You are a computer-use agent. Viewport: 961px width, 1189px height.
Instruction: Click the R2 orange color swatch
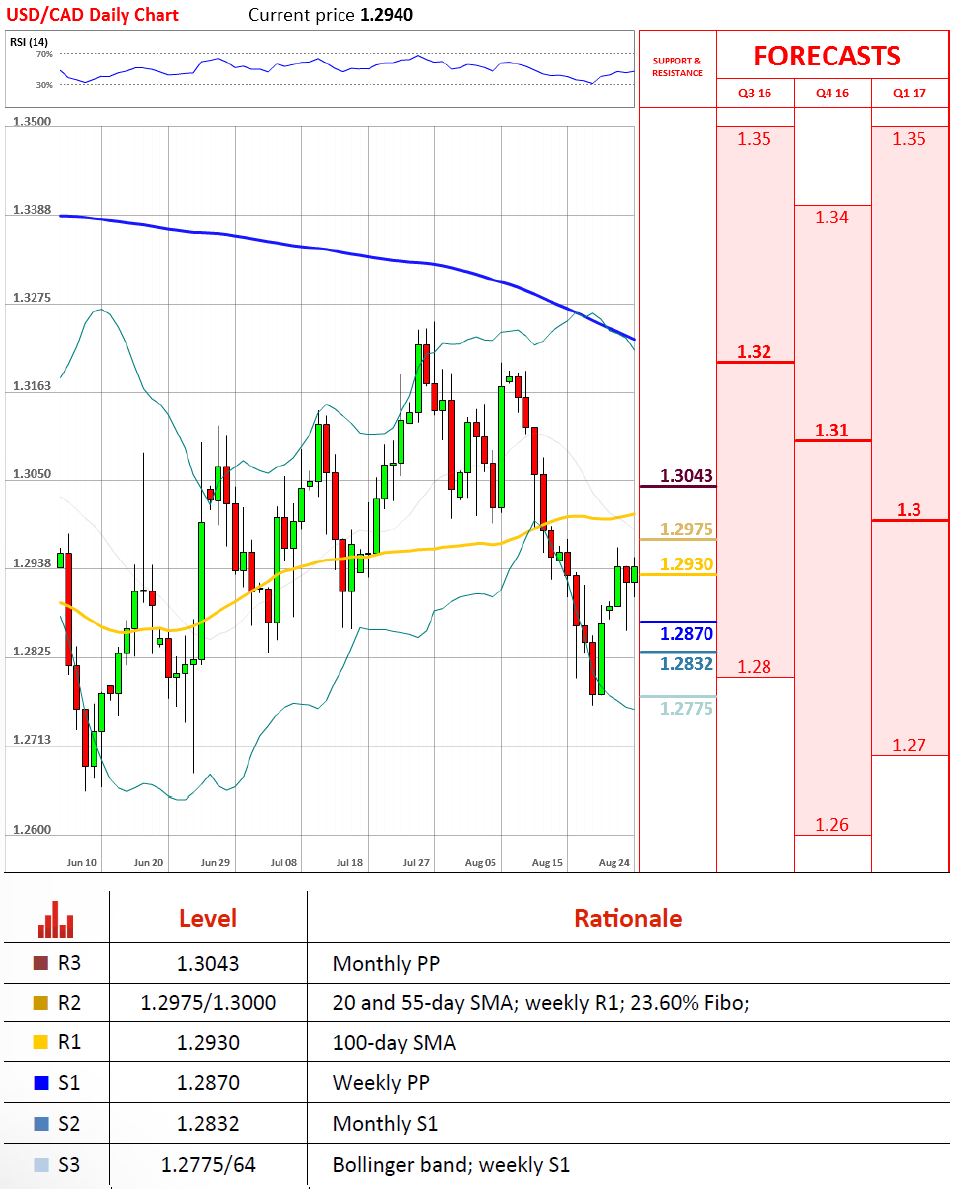coord(41,1002)
